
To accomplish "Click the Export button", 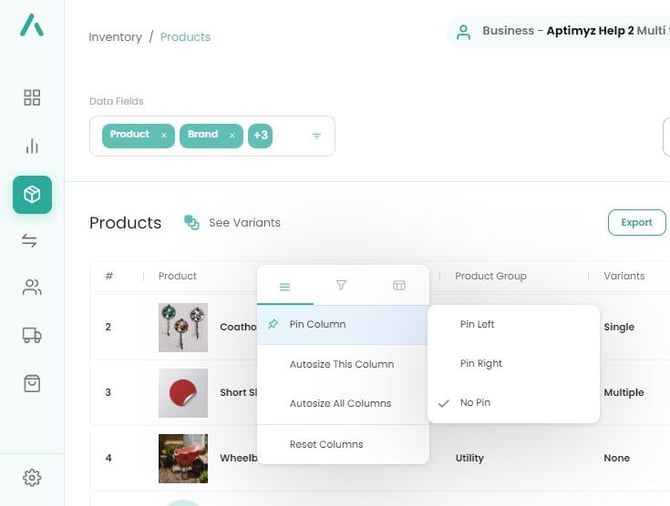I will pyautogui.click(x=636, y=222).
